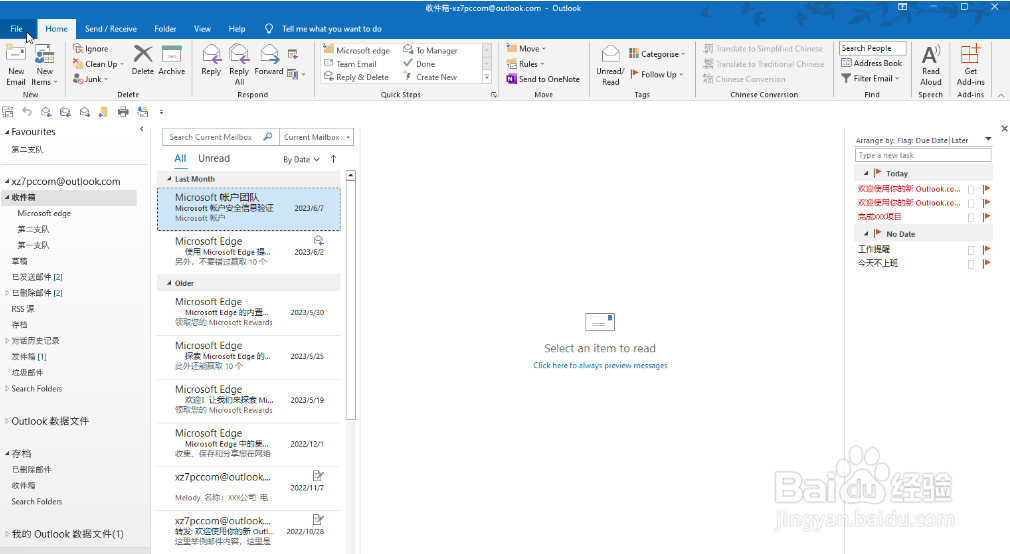Click Print icon in quick access toolbar

pyautogui.click(x=123, y=111)
